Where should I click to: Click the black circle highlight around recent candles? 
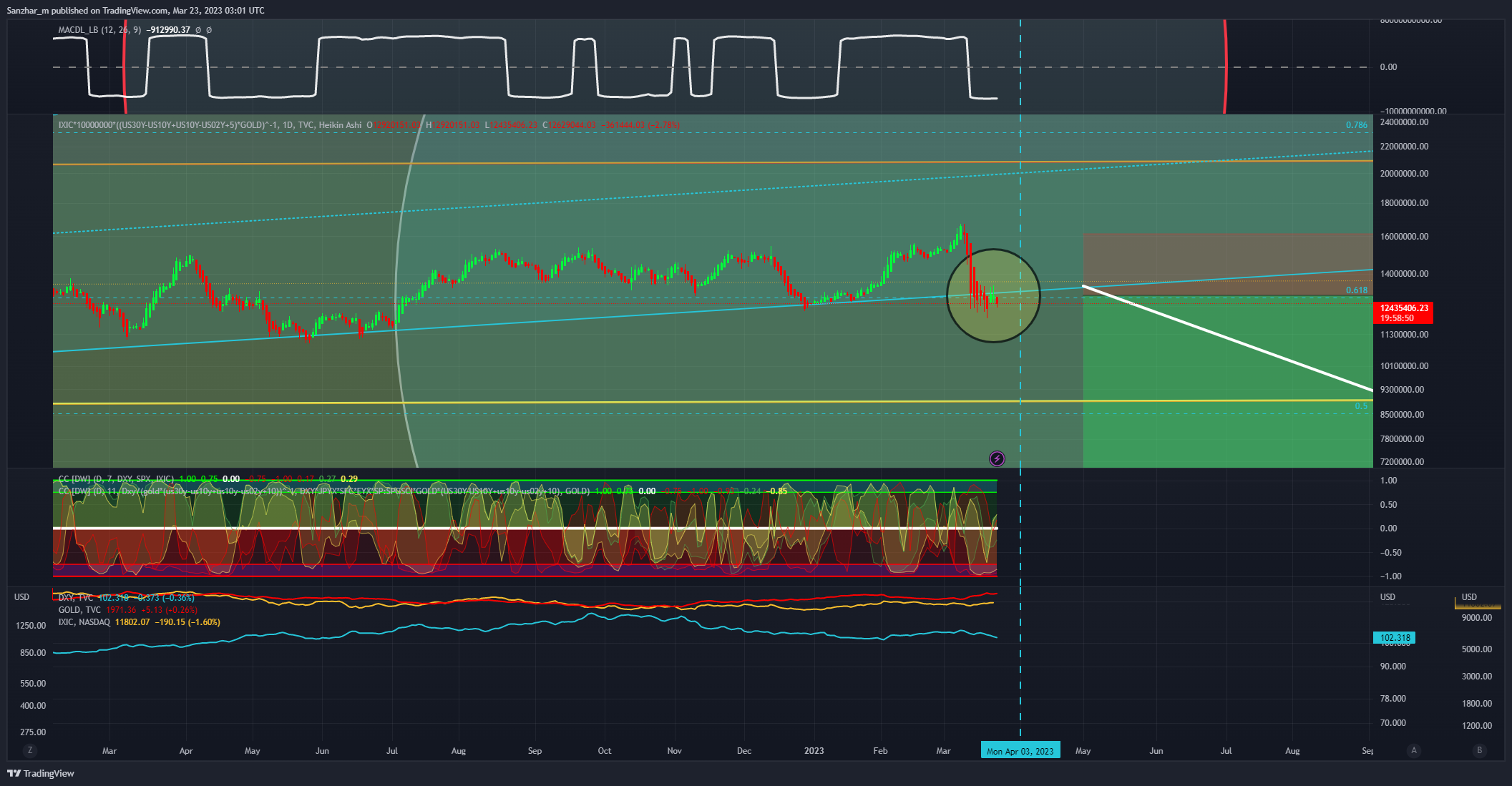[993, 295]
